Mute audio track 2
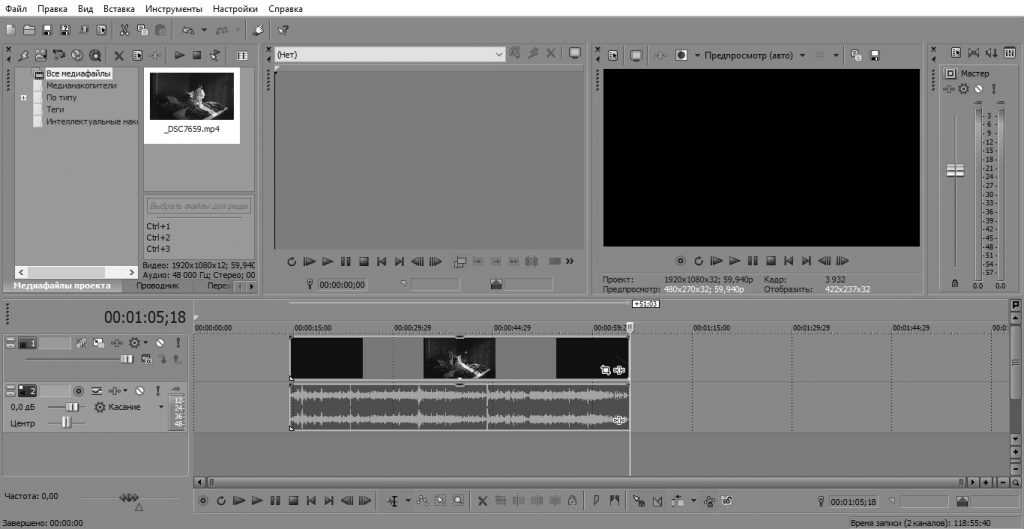 [139, 391]
